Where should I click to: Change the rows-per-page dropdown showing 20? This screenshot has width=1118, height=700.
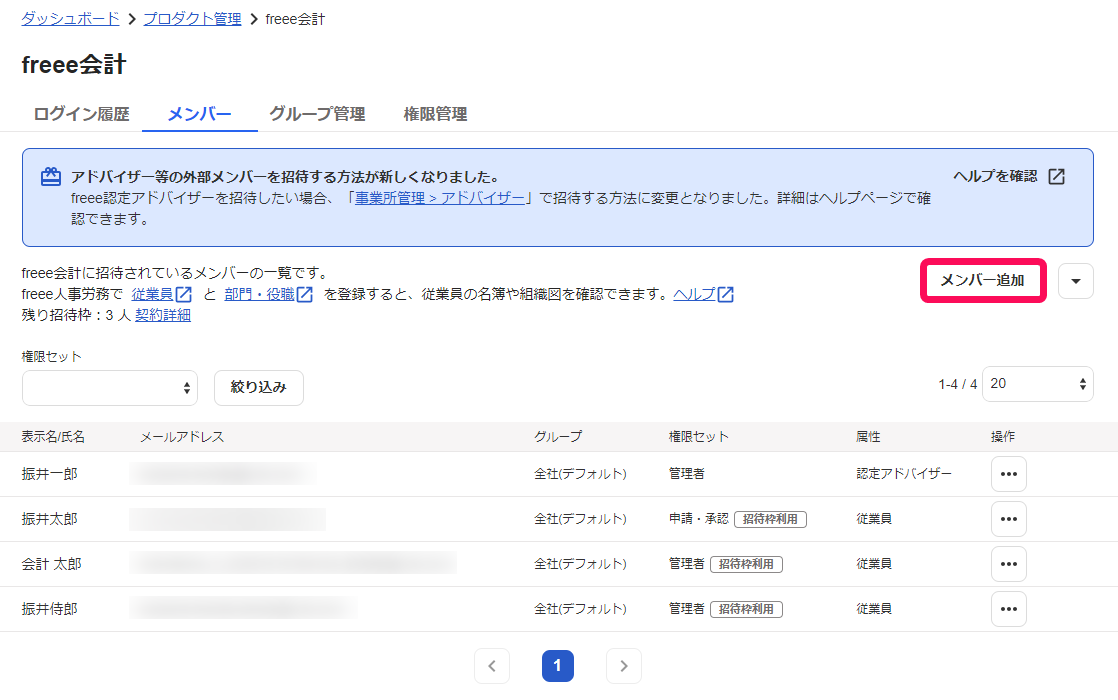pos(1037,384)
